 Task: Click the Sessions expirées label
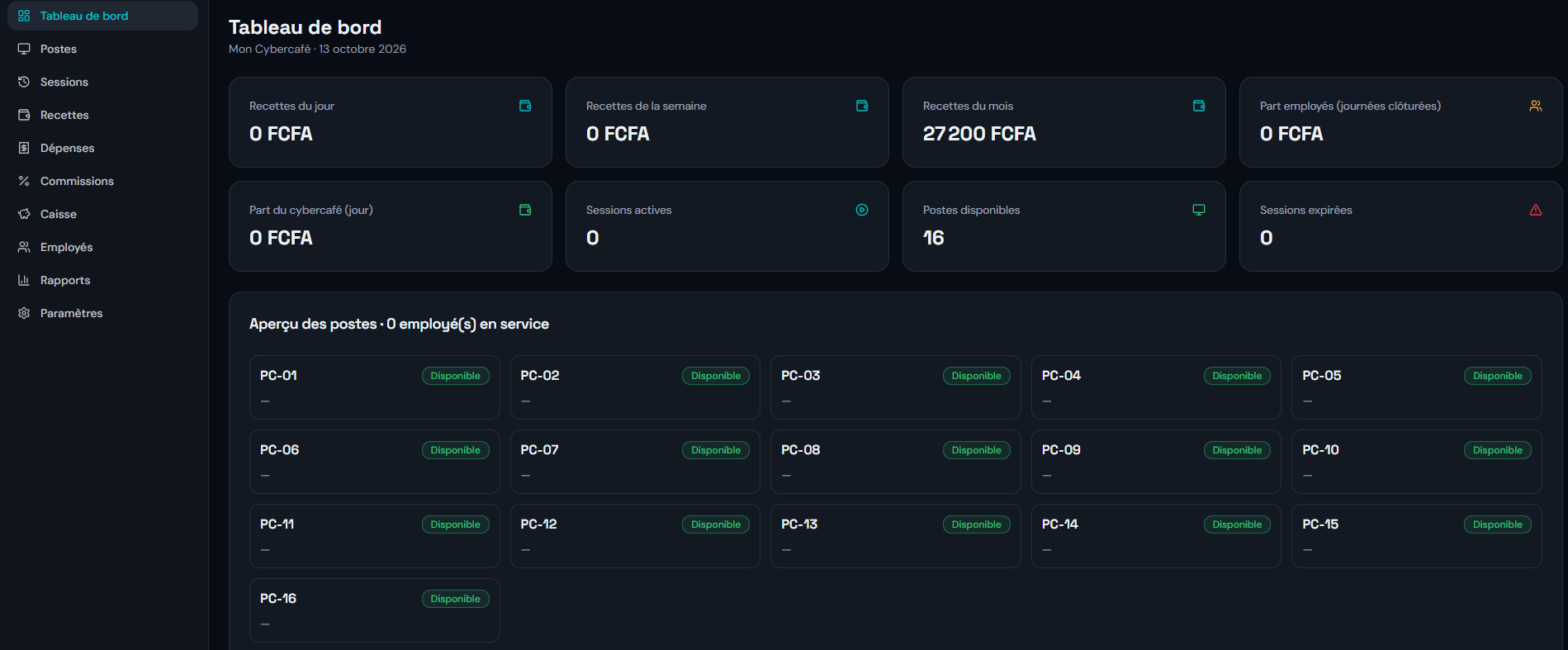point(1306,210)
